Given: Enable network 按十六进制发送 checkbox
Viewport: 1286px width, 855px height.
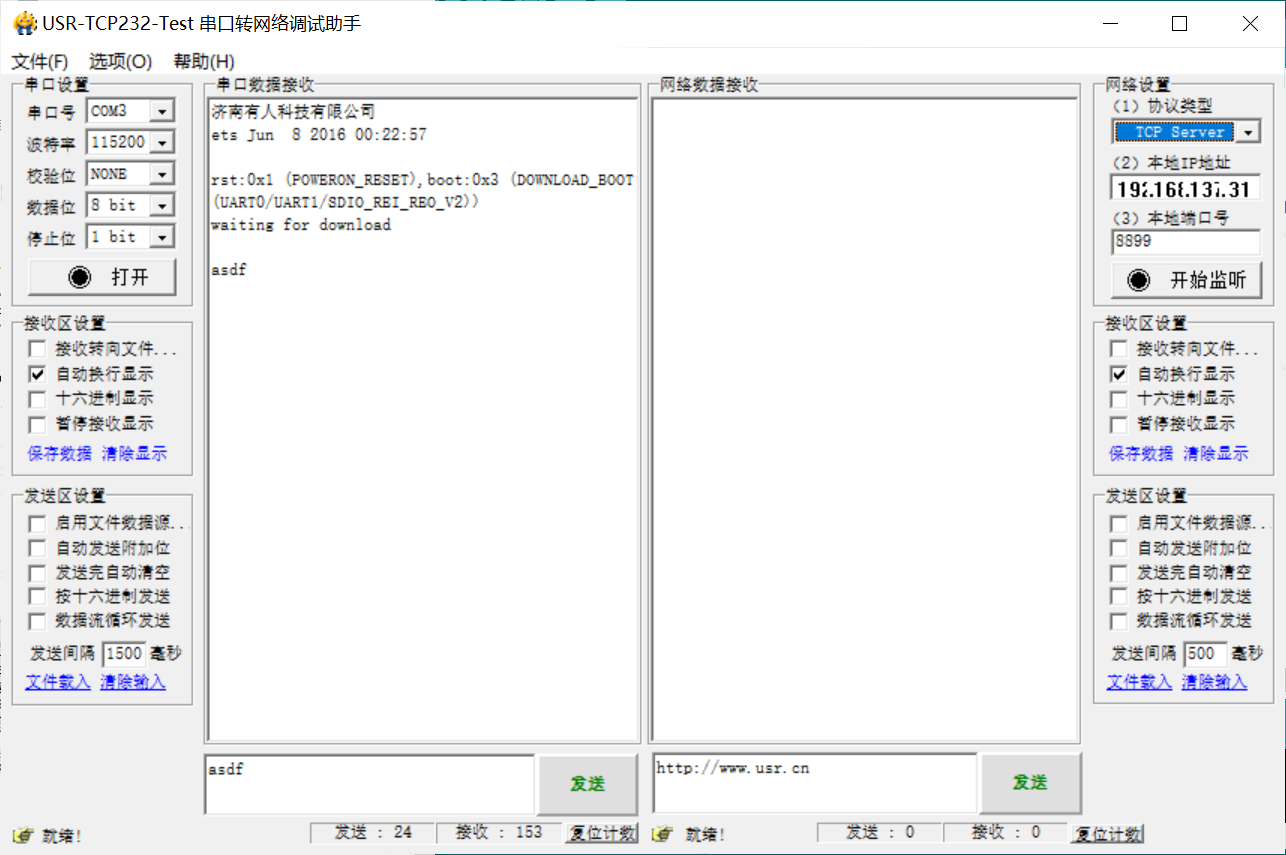Looking at the screenshot, I should point(1119,597).
